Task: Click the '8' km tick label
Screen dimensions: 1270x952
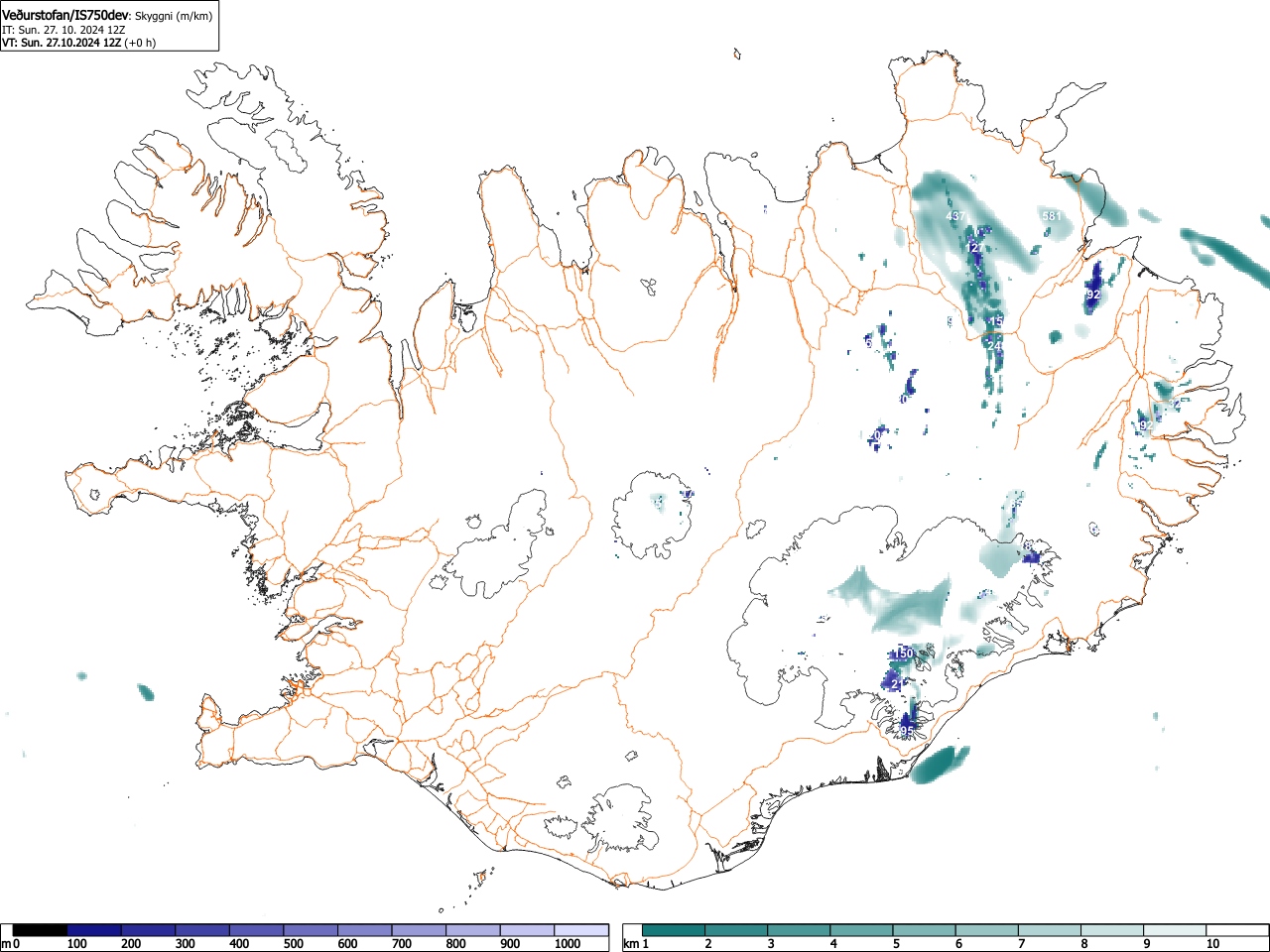Action: tap(1083, 944)
